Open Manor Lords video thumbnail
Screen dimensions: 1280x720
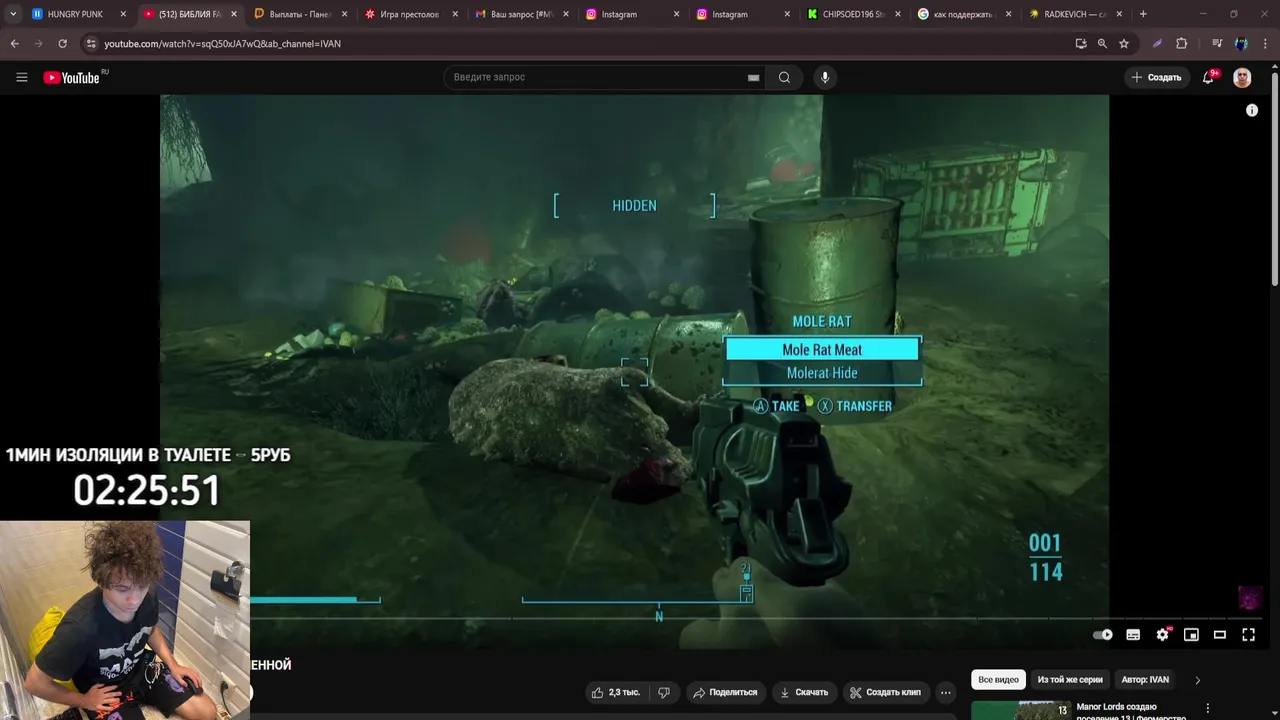(x=1020, y=709)
